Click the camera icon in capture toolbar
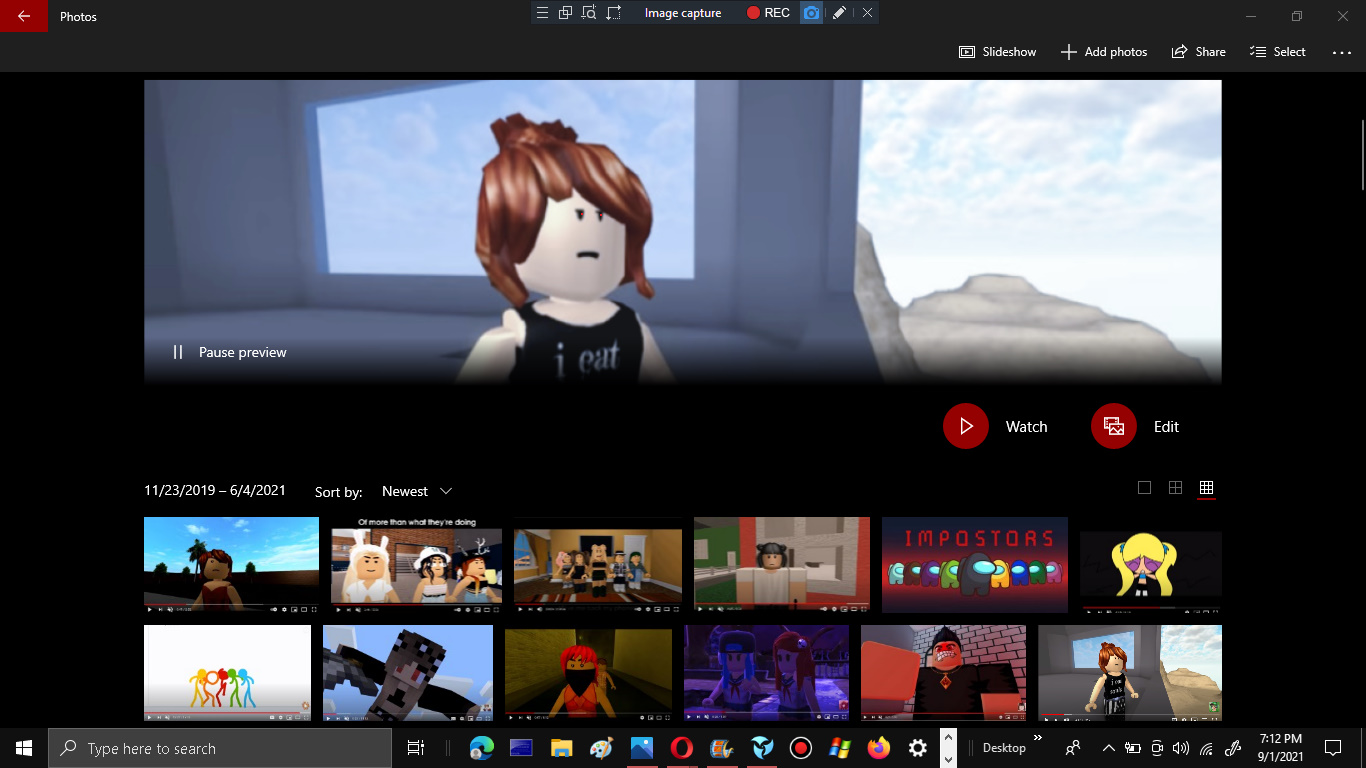 [811, 13]
